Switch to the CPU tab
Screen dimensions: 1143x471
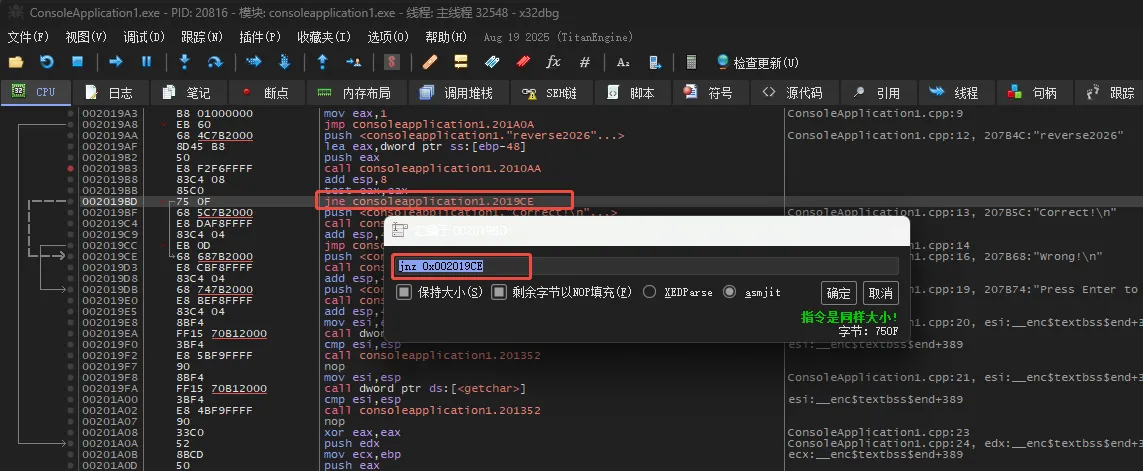tap(36, 92)
